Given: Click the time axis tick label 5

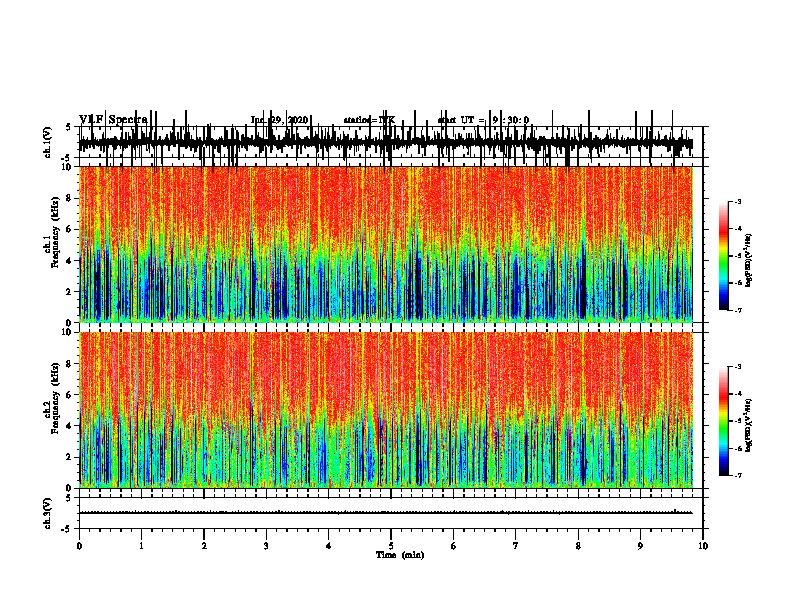Looking at the screenshot, I should tap(391, 546).
